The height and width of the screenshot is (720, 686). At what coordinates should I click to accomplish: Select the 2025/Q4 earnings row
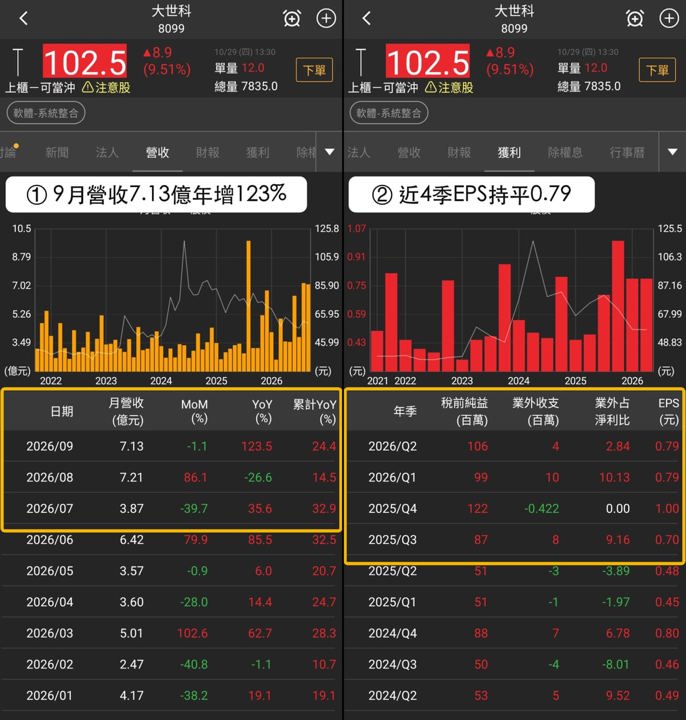tap(515, 508)
